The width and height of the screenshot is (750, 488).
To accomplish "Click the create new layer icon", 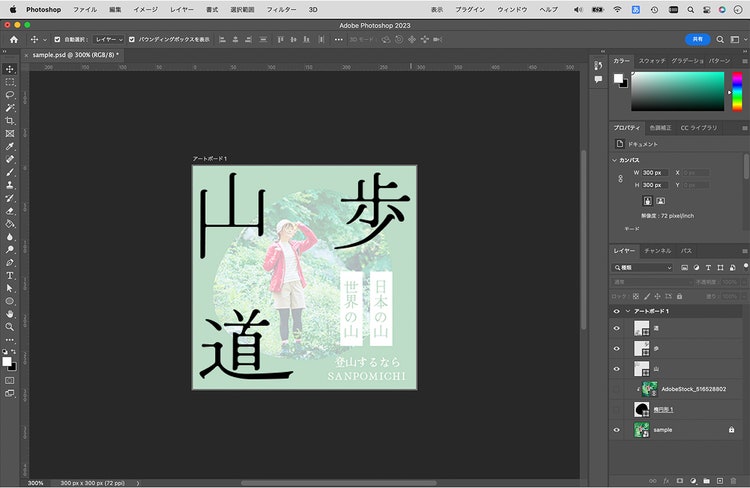I will tap(720, 481).
